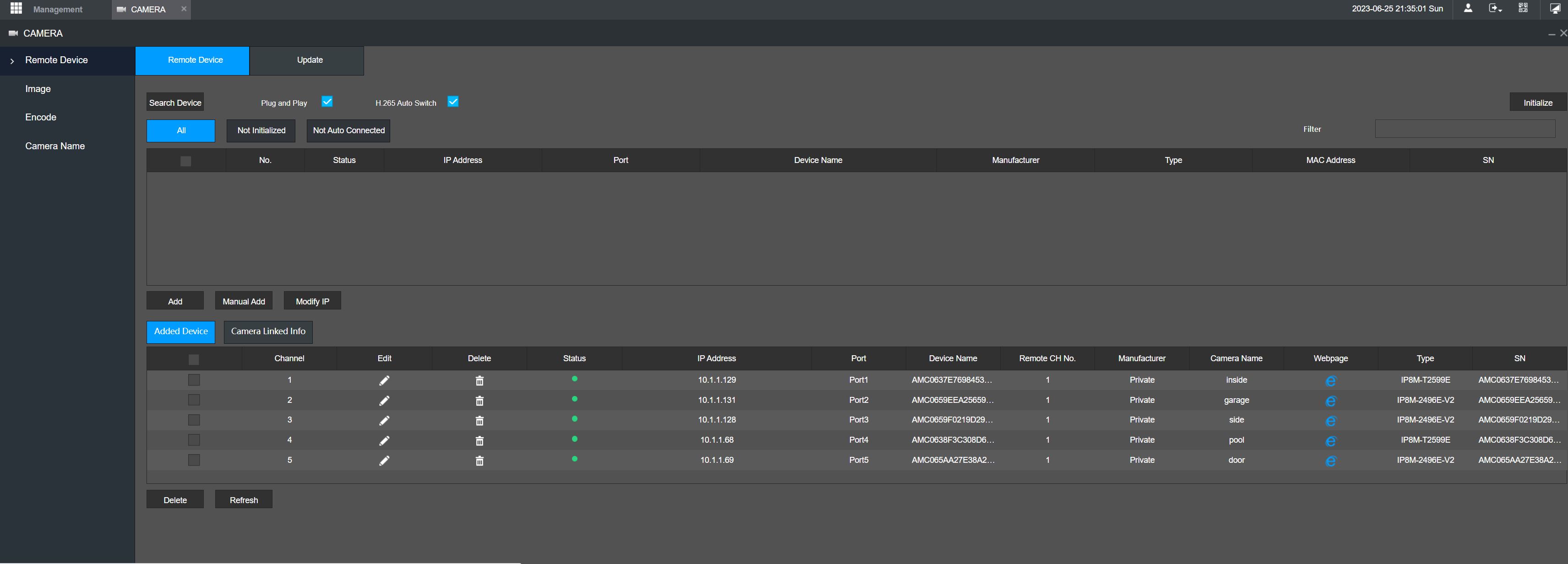1568x564 pixels.
Task: Select Not Initialized filter tab
Action: tap(261, 130)
